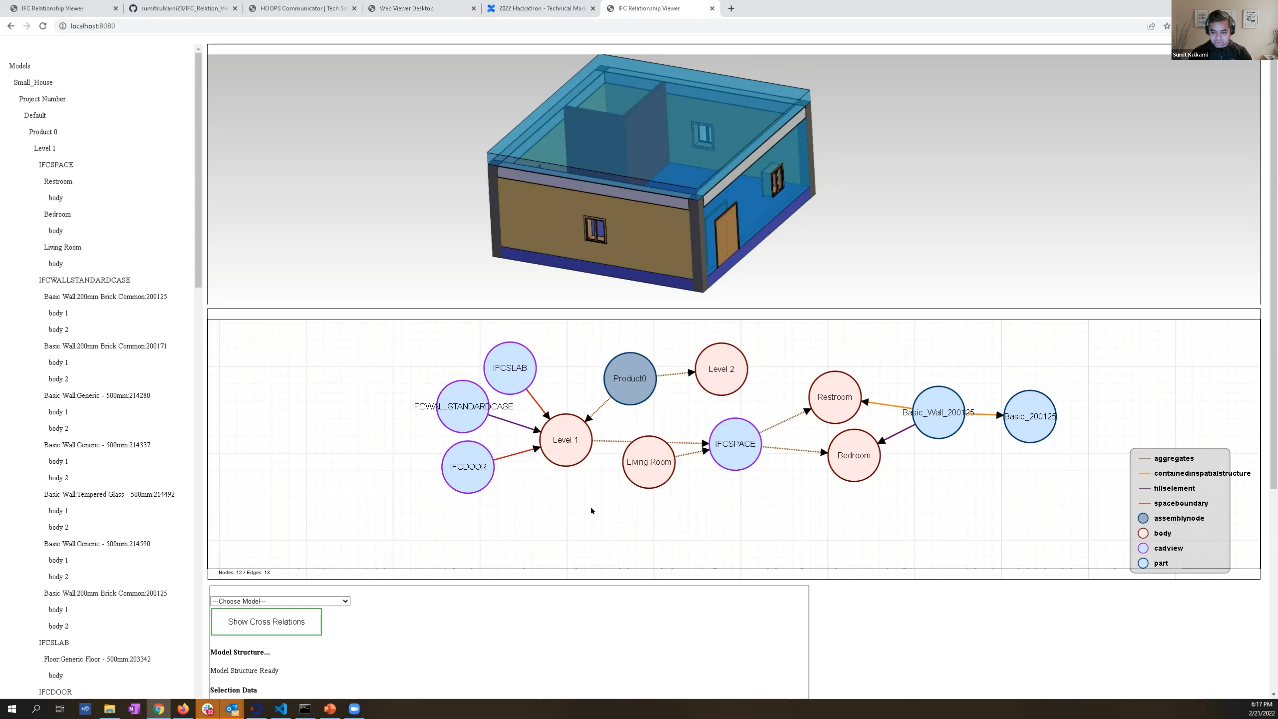Select the IFCSLAB node in the graph
Screen dimensions: 1278x719
coord(510,368)
